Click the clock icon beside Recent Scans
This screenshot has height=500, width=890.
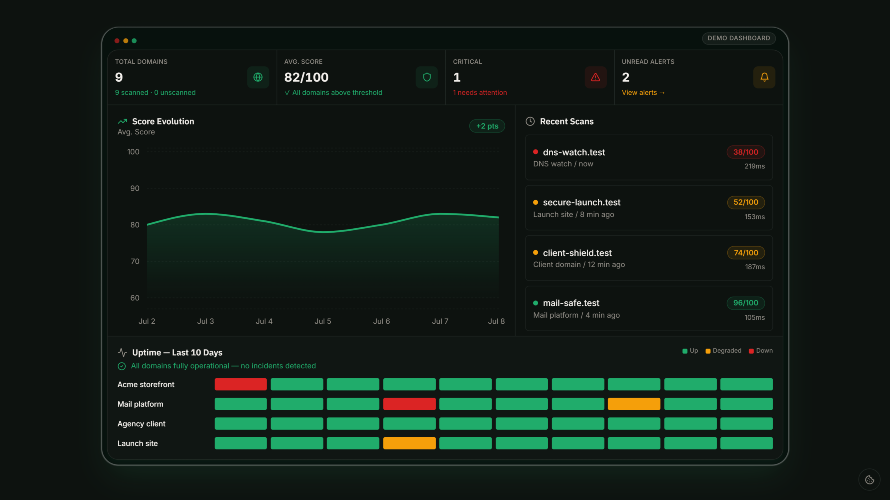(530, 121)
